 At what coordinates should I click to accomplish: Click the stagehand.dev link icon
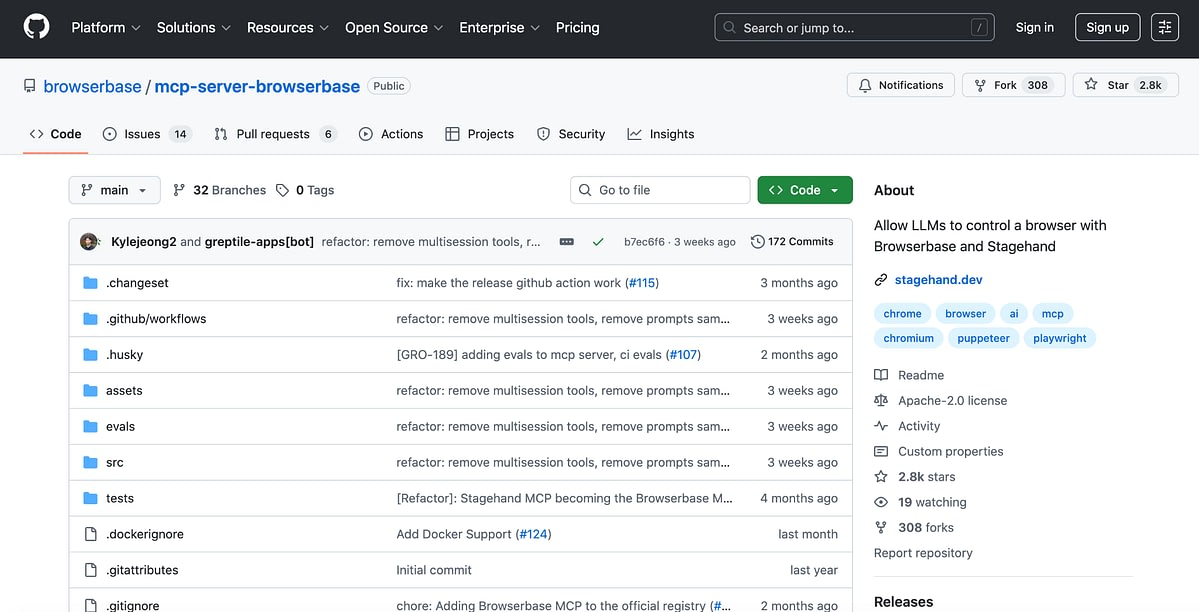pyautogui.click(x=880, y=279)
